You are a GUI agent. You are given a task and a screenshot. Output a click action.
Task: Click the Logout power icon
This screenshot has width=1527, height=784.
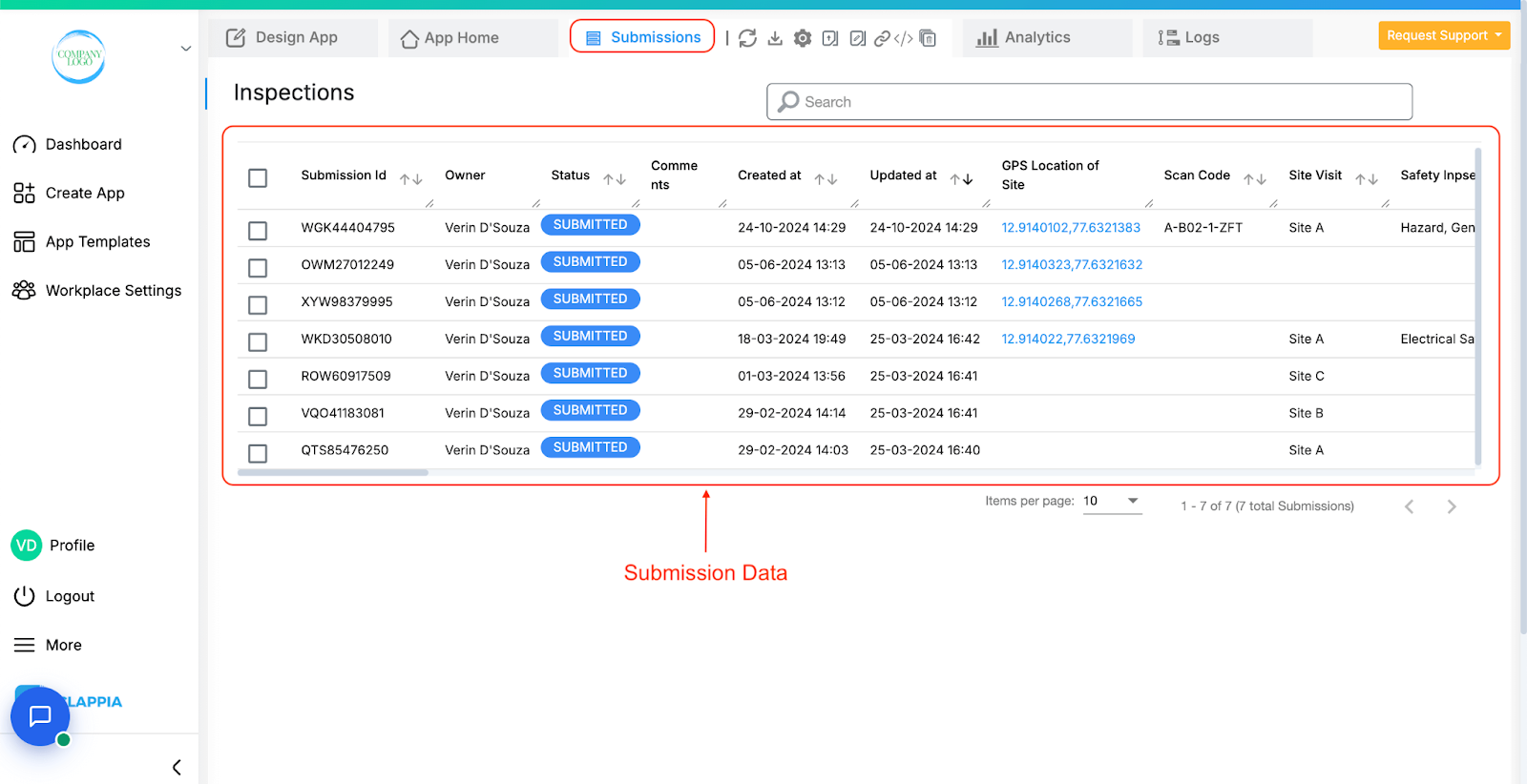(x=24, y=596)
